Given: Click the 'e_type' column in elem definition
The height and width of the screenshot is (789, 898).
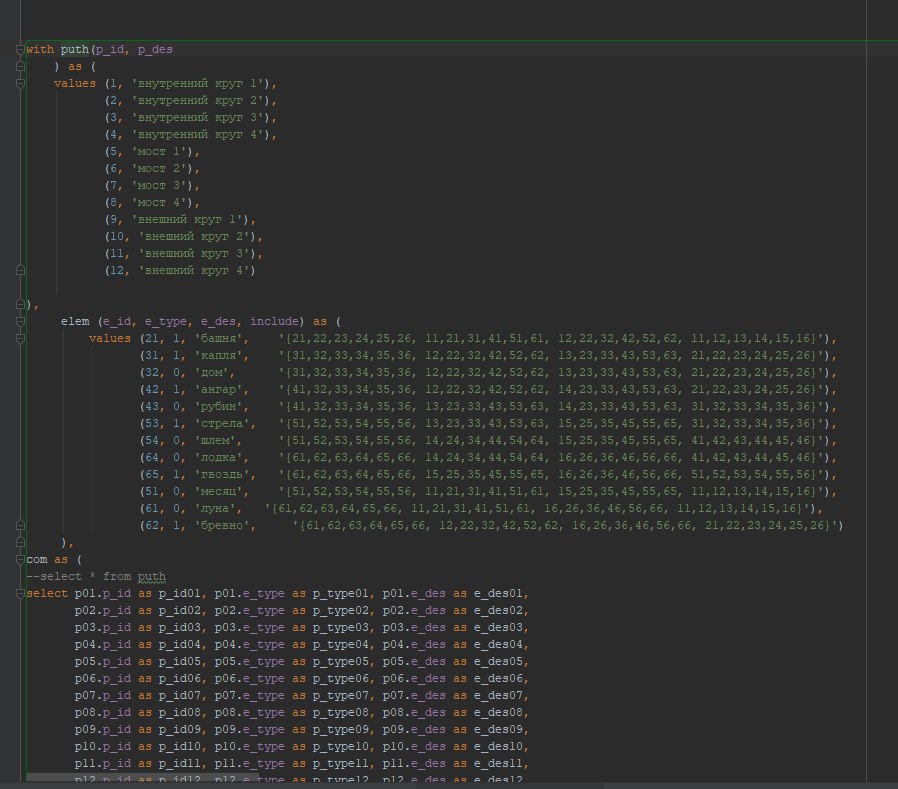Looking at the screenshot, I should 166,321.
